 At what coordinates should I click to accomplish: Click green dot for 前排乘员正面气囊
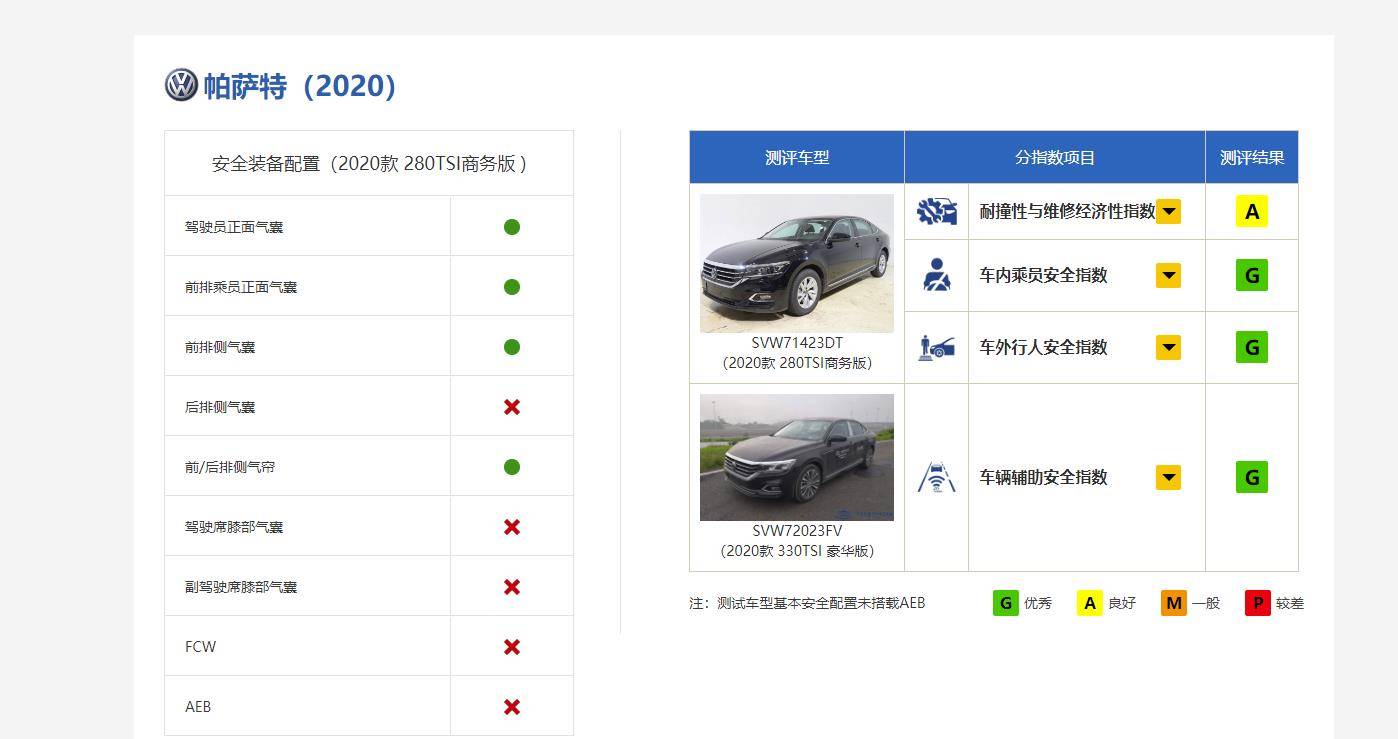point(512,287)
